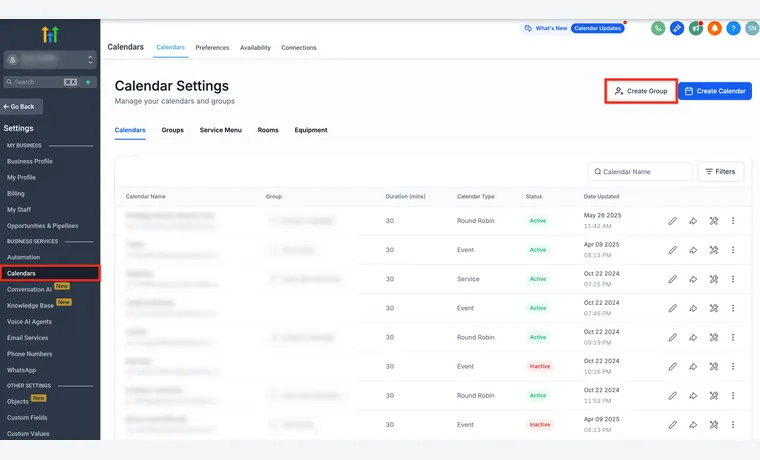This screenshot has height=460, width=760.
Task: Open more options for the Service calendar row
Action: coord(733,279)
